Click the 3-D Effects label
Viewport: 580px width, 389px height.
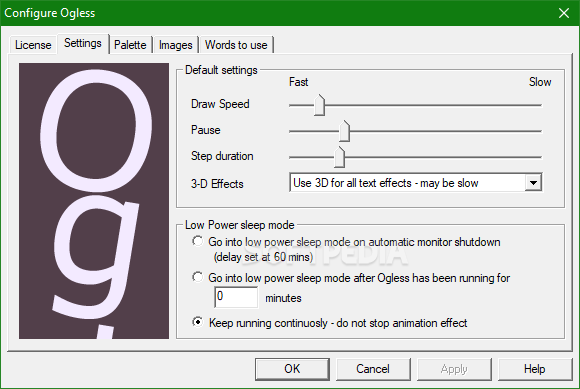217,184
